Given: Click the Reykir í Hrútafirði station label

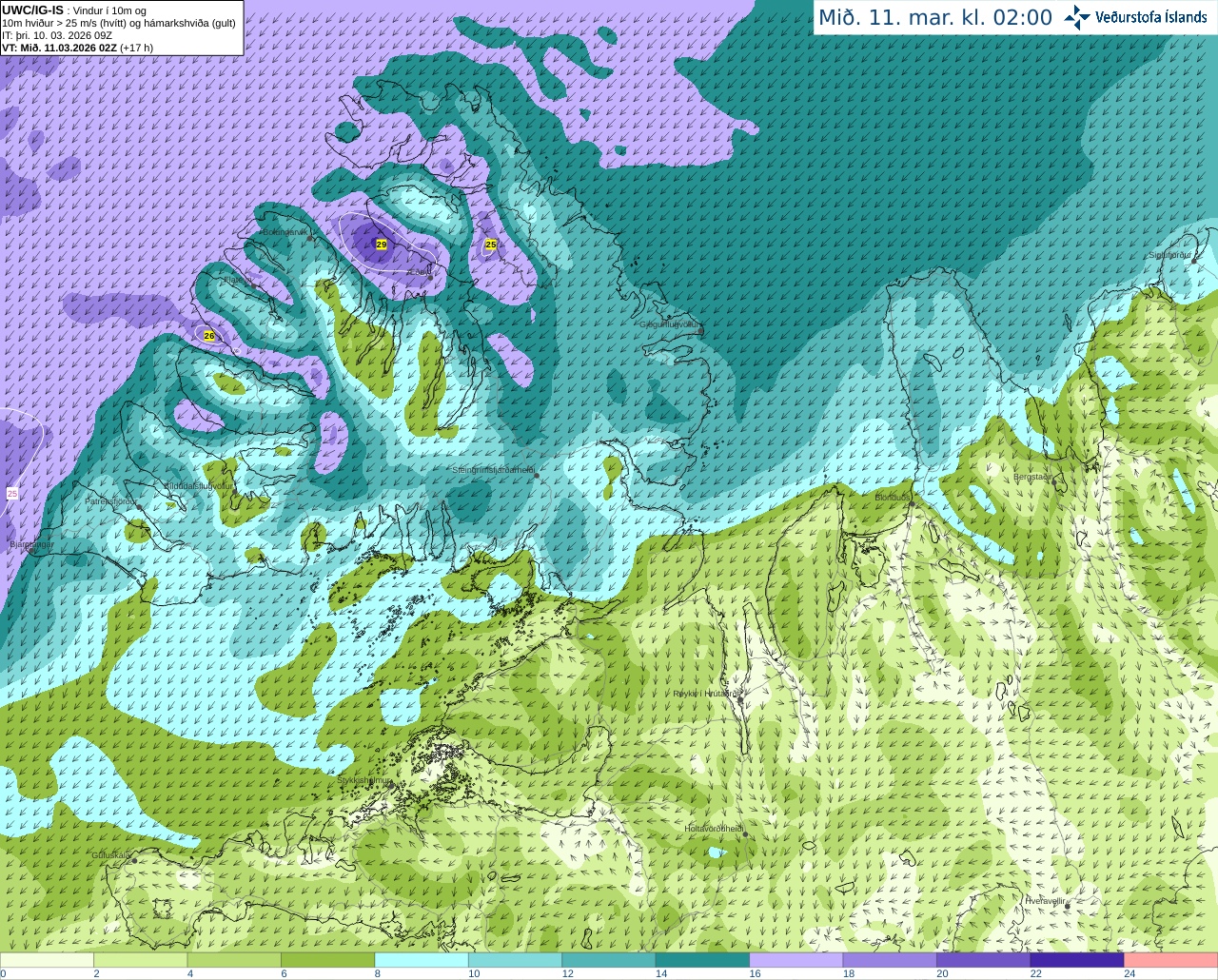Looking at the screenshot, I should pyautogui.click(x=706, y=694).
